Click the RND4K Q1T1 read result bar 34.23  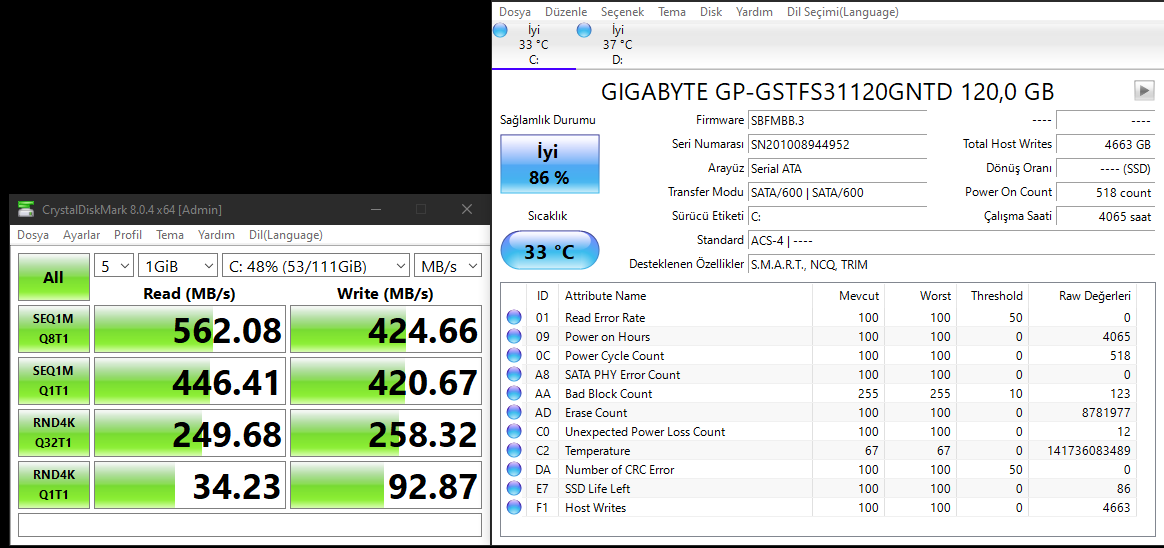(x=190, y=483)
